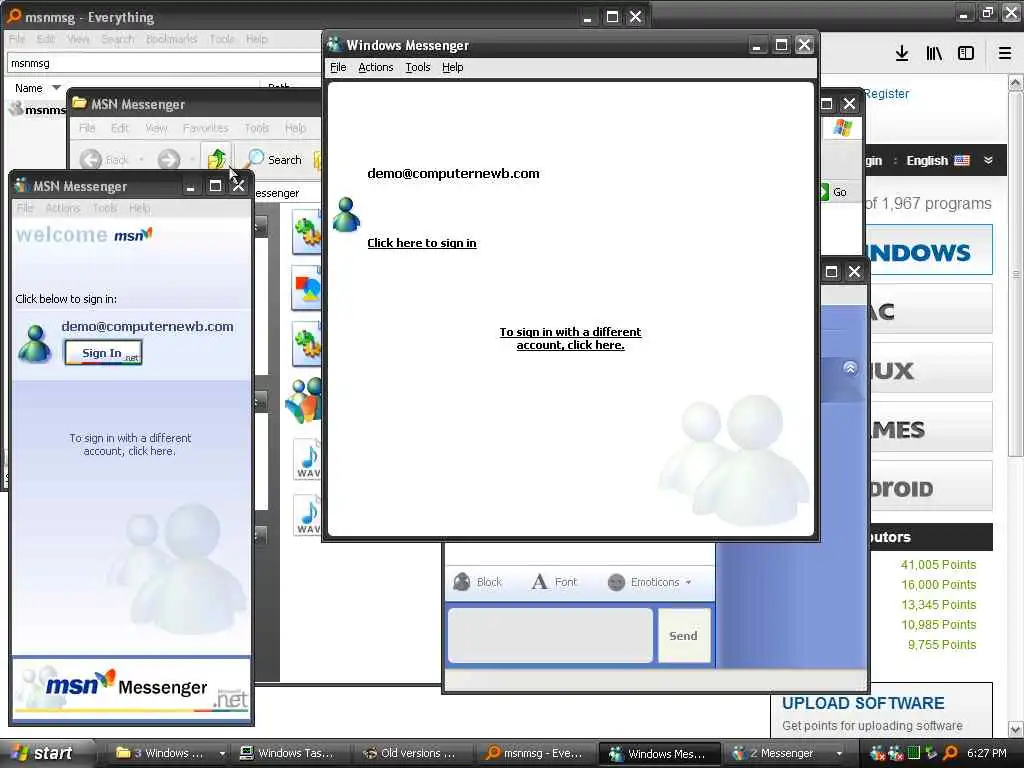Viewport: 1024px width, 768px height.
Task: Click the browser scrollbar down arrow
Action: pyautogui.click(x=1015, y=728)
